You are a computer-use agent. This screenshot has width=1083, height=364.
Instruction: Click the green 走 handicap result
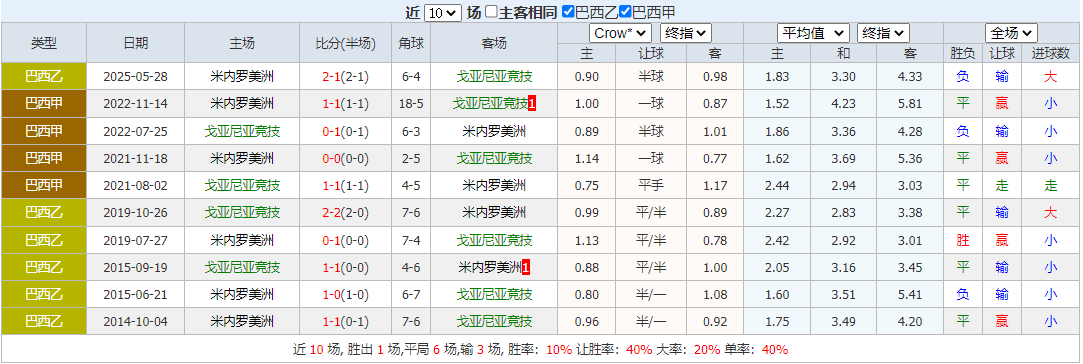(1001, 186)
